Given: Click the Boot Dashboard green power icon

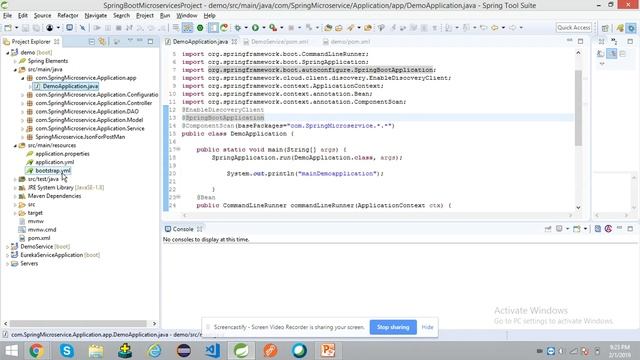Looking at the screenshot, I should coord(200,28).
